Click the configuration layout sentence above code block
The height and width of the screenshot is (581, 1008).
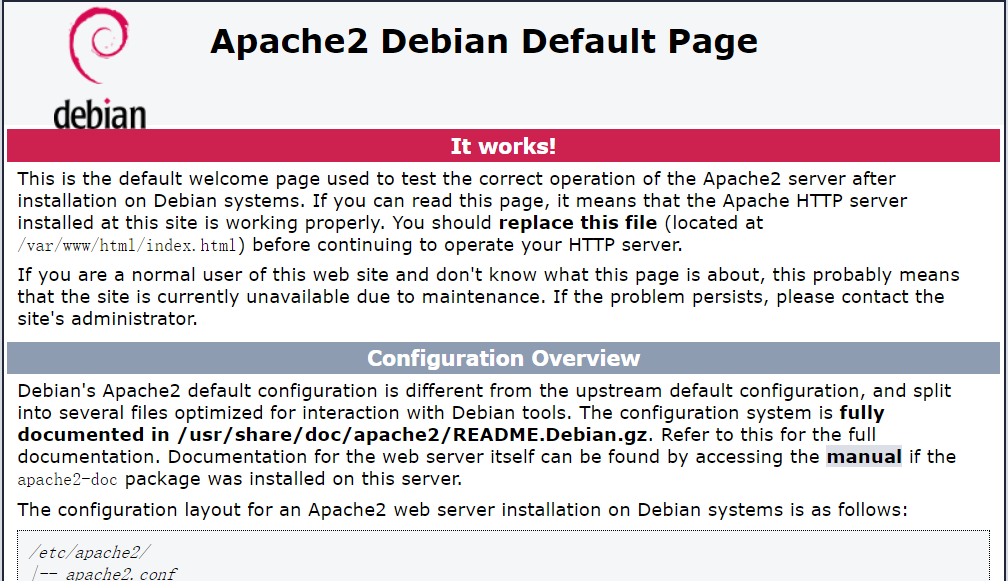click(x=462, y=509)
